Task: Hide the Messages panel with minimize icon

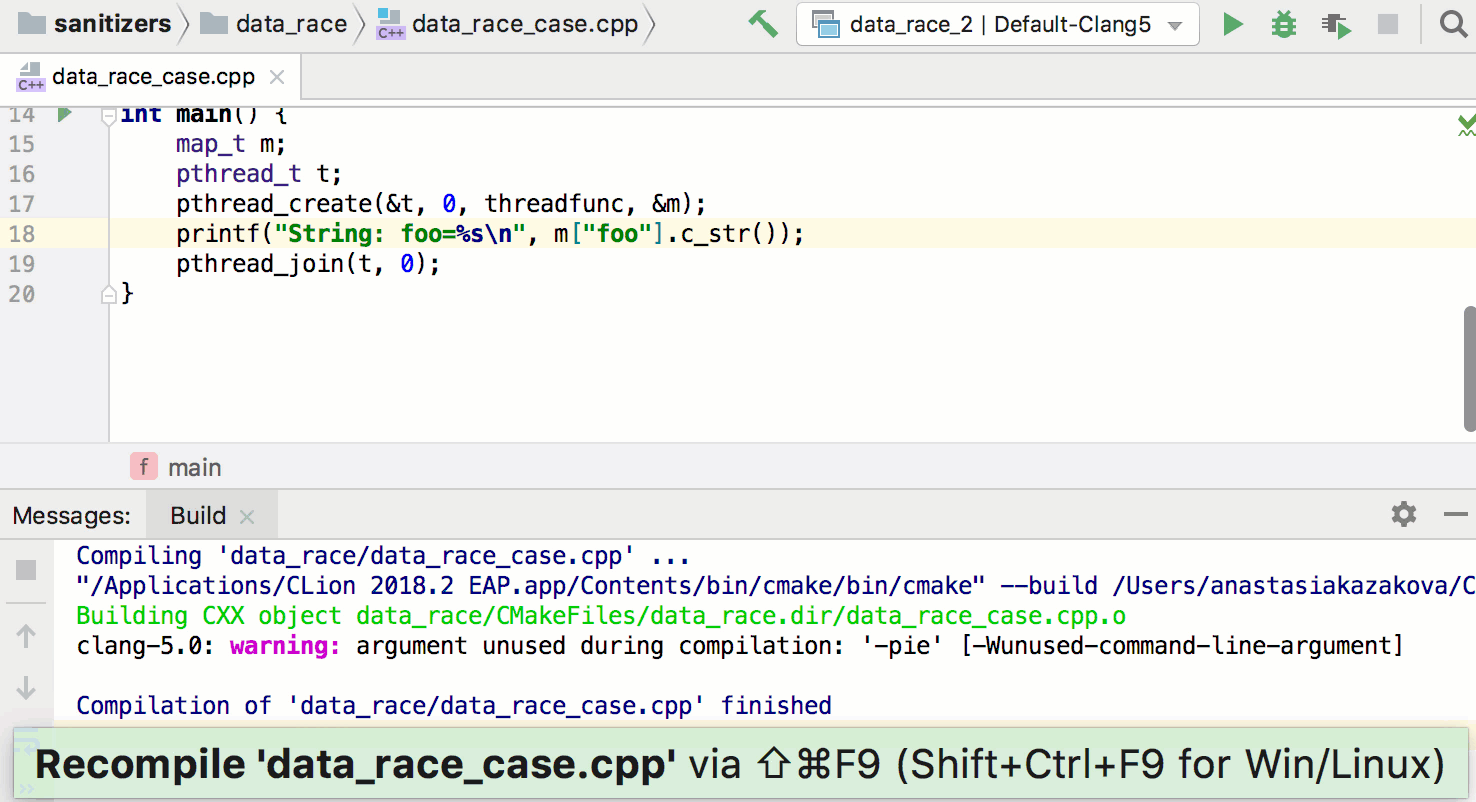Action: 1456,515
